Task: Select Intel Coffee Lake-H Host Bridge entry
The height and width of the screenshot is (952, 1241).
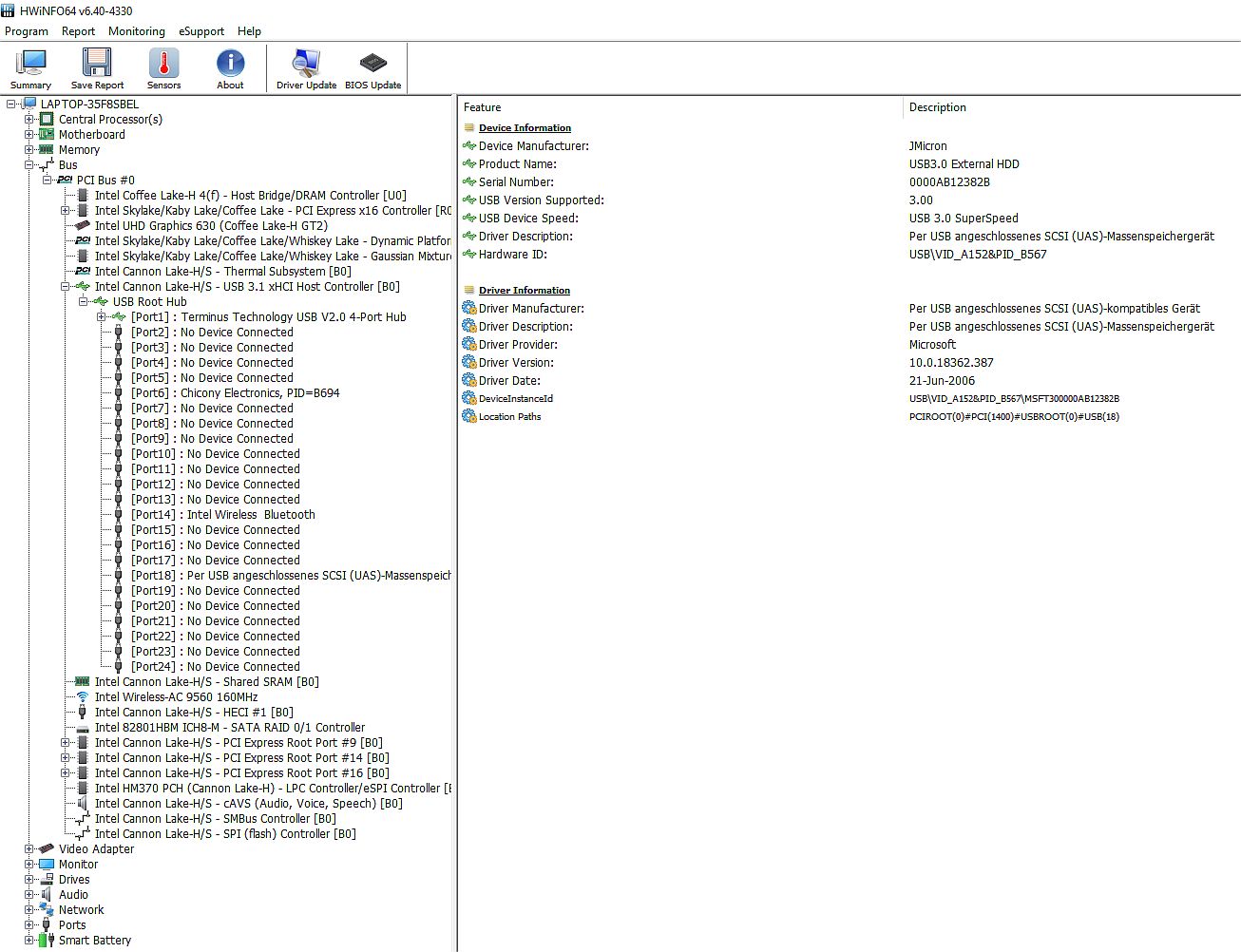Action: pyautogui.click(x=251, y=196)
